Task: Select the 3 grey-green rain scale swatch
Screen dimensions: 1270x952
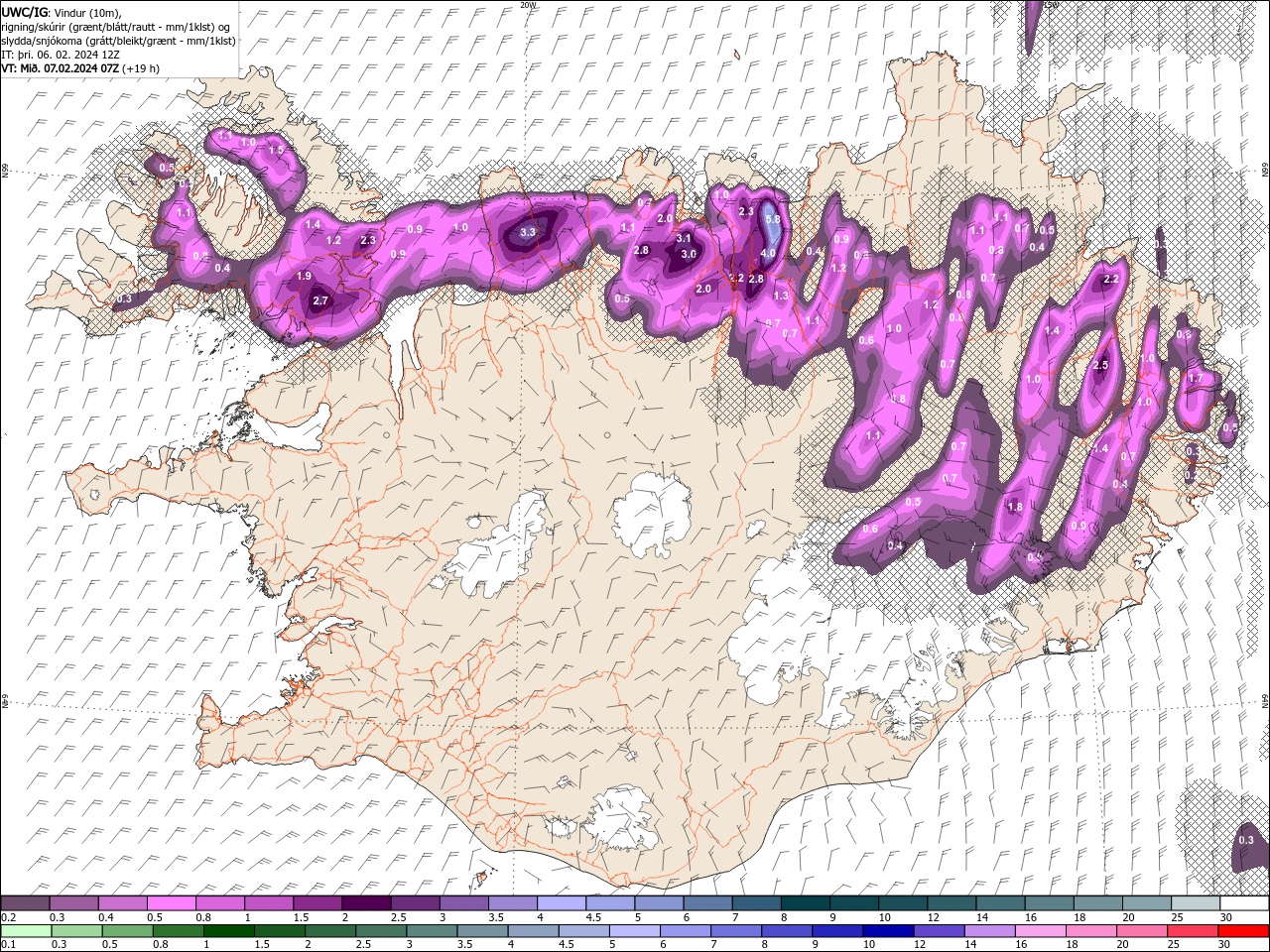Action: click(x=431, y=931)
